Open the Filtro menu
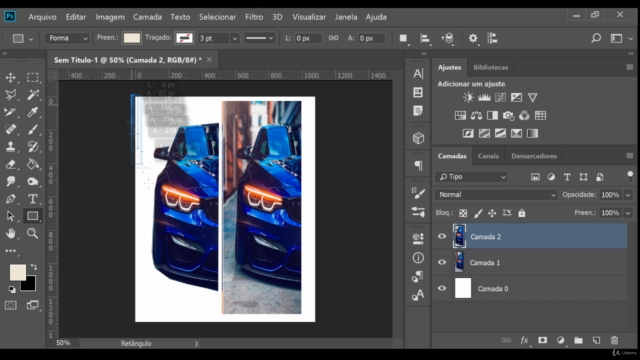 254,17
